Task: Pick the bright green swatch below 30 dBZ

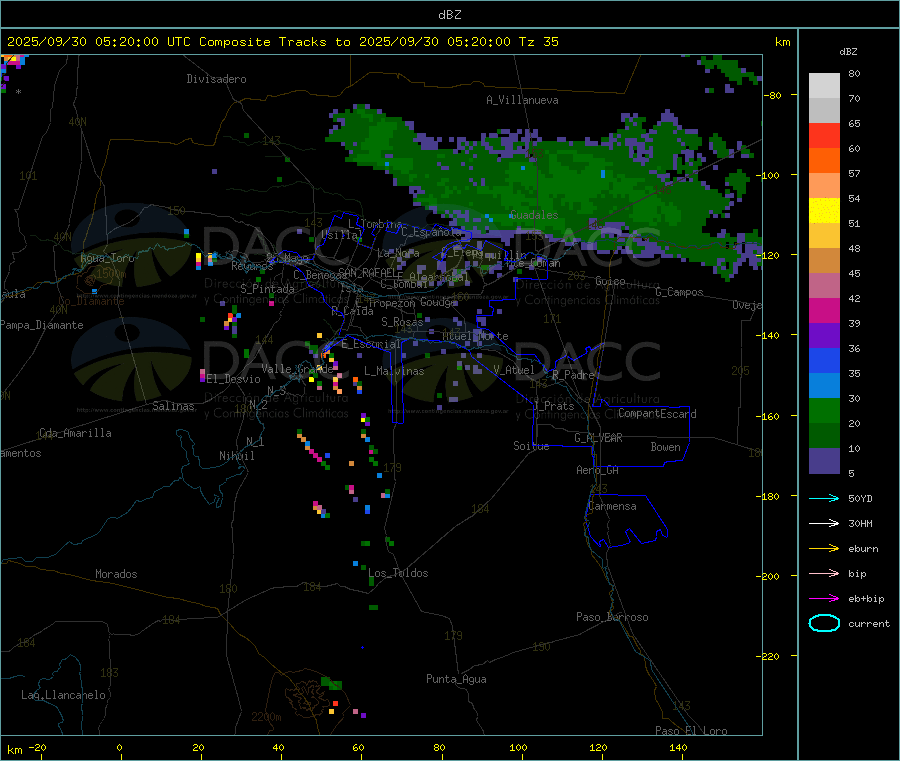Action: [824, 410]
